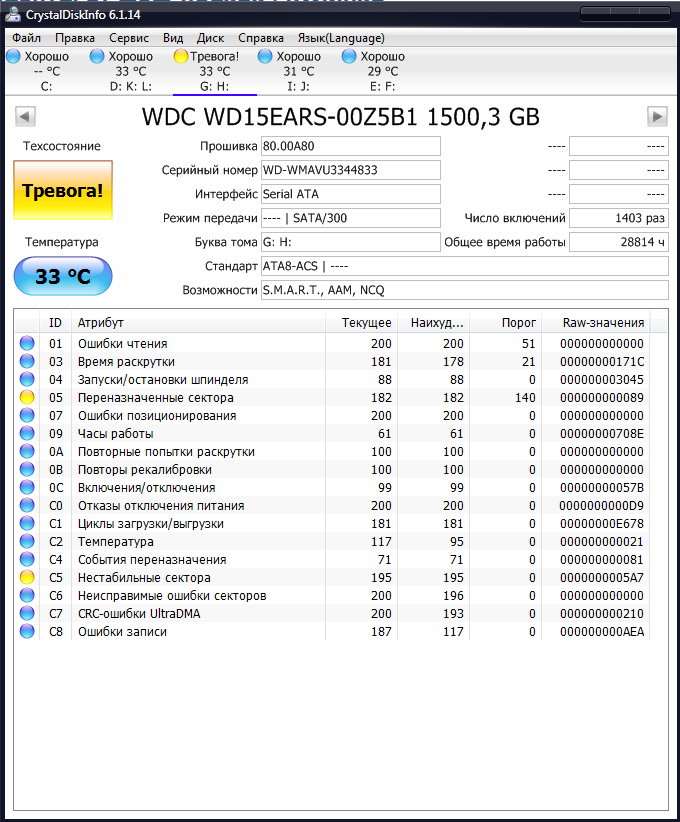This screenshot has height=822, width=680.
Task: Open the Правка menu
Action: (75, 38)
